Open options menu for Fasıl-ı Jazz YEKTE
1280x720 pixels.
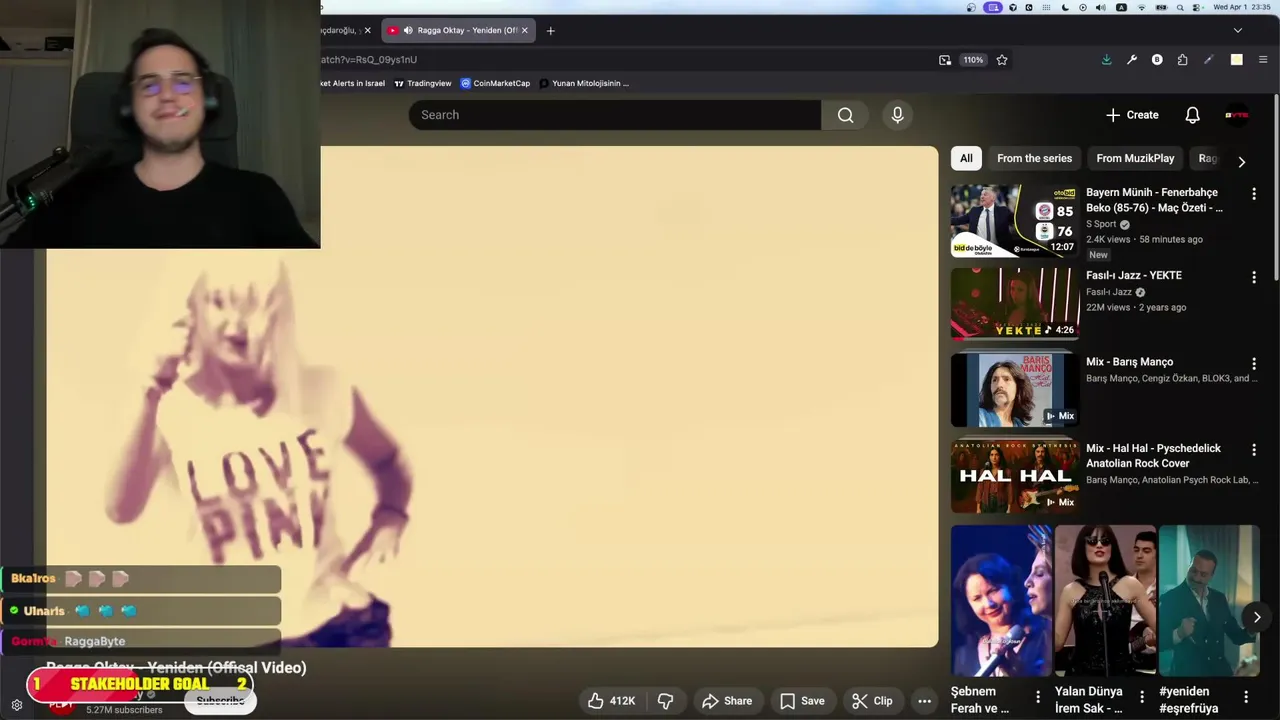(x=1253, y=277)
